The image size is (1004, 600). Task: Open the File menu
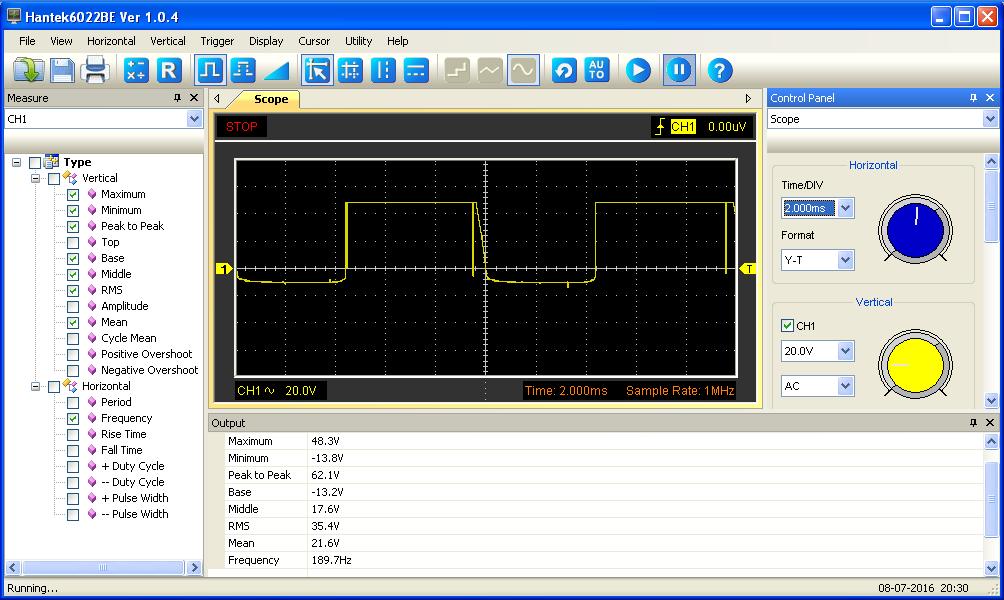click(x=27, y=41)
